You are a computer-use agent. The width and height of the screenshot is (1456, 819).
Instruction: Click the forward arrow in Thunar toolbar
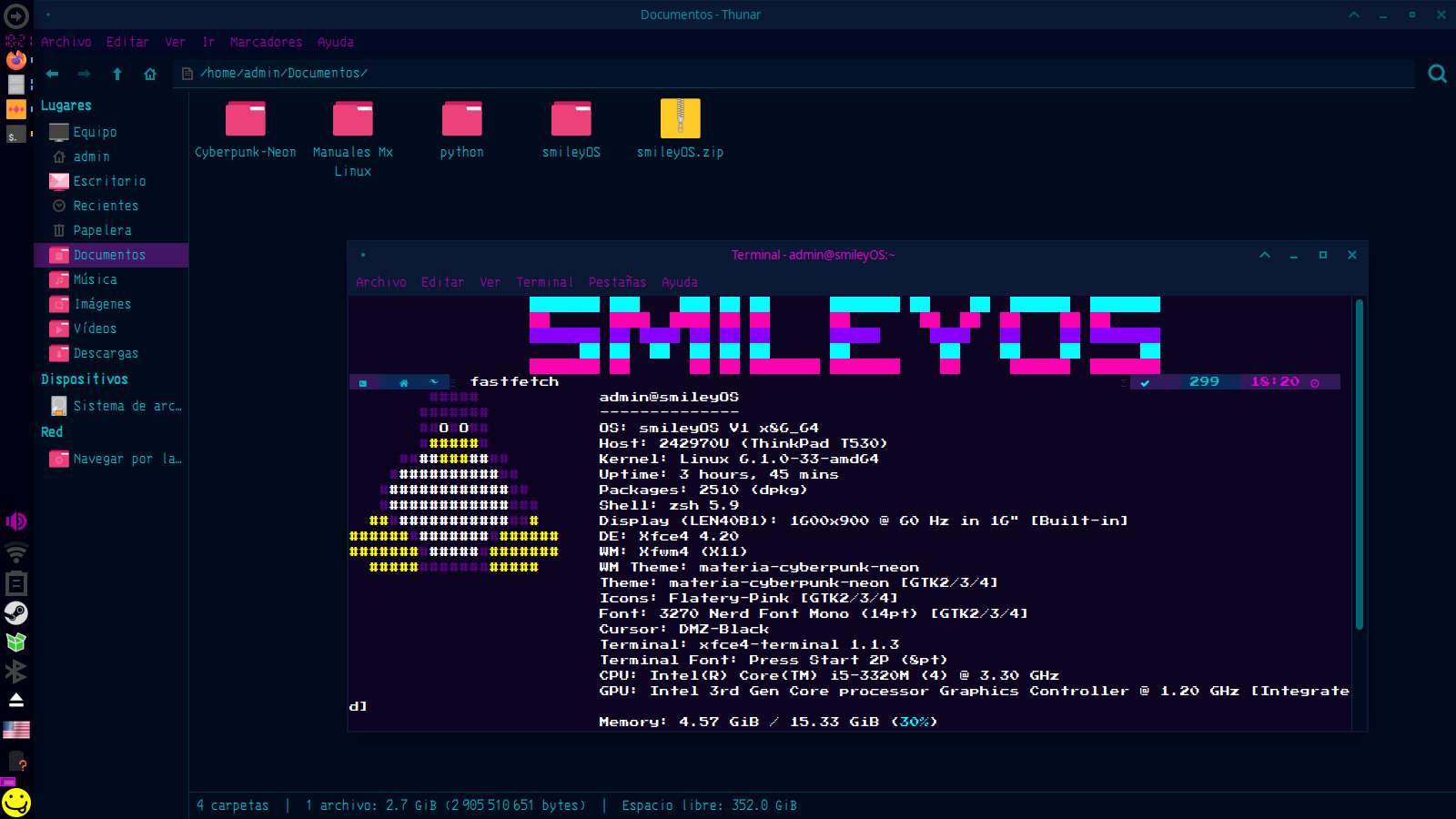84,74
